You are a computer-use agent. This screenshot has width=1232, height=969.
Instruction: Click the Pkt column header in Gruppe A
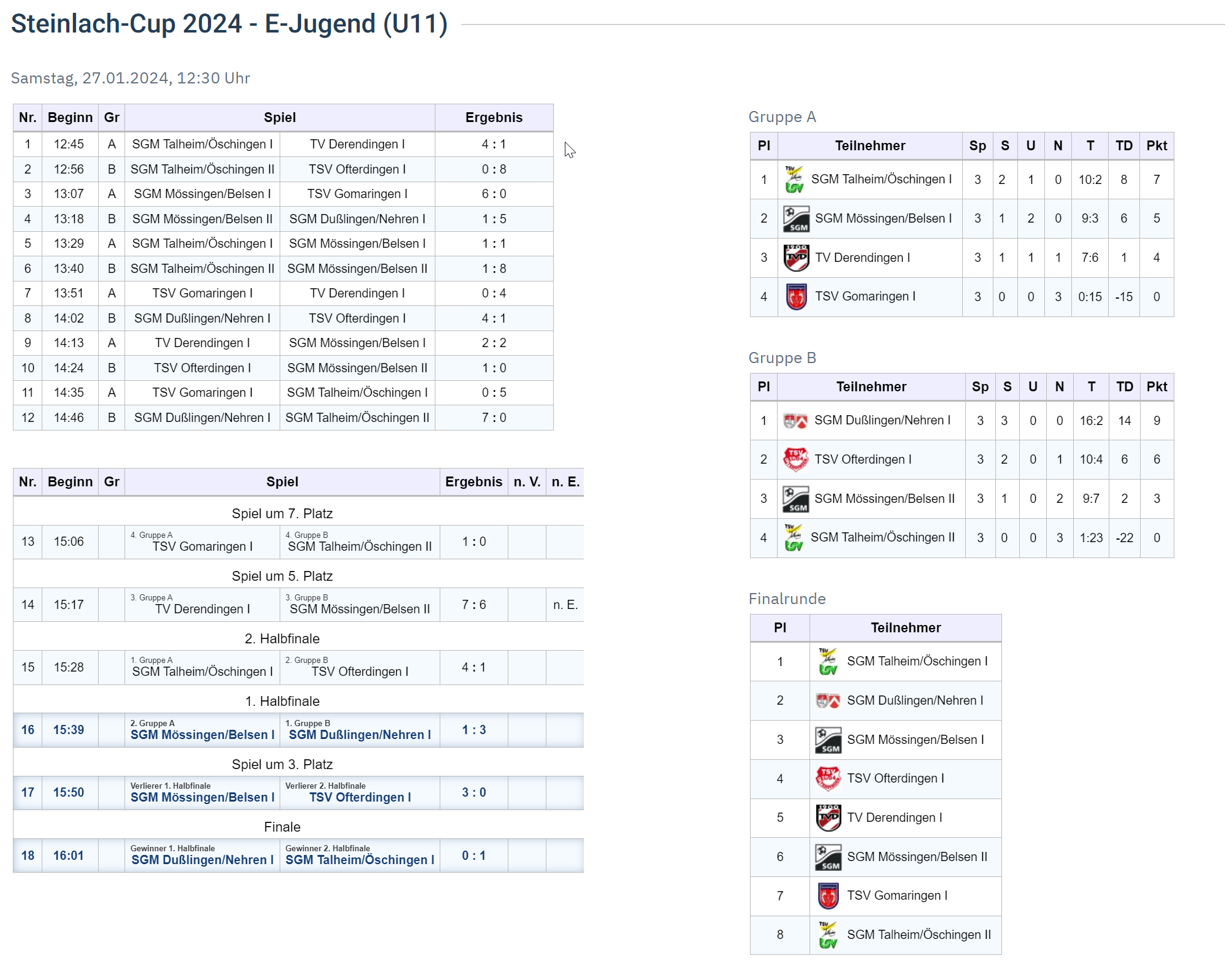tap(1157, 146)
